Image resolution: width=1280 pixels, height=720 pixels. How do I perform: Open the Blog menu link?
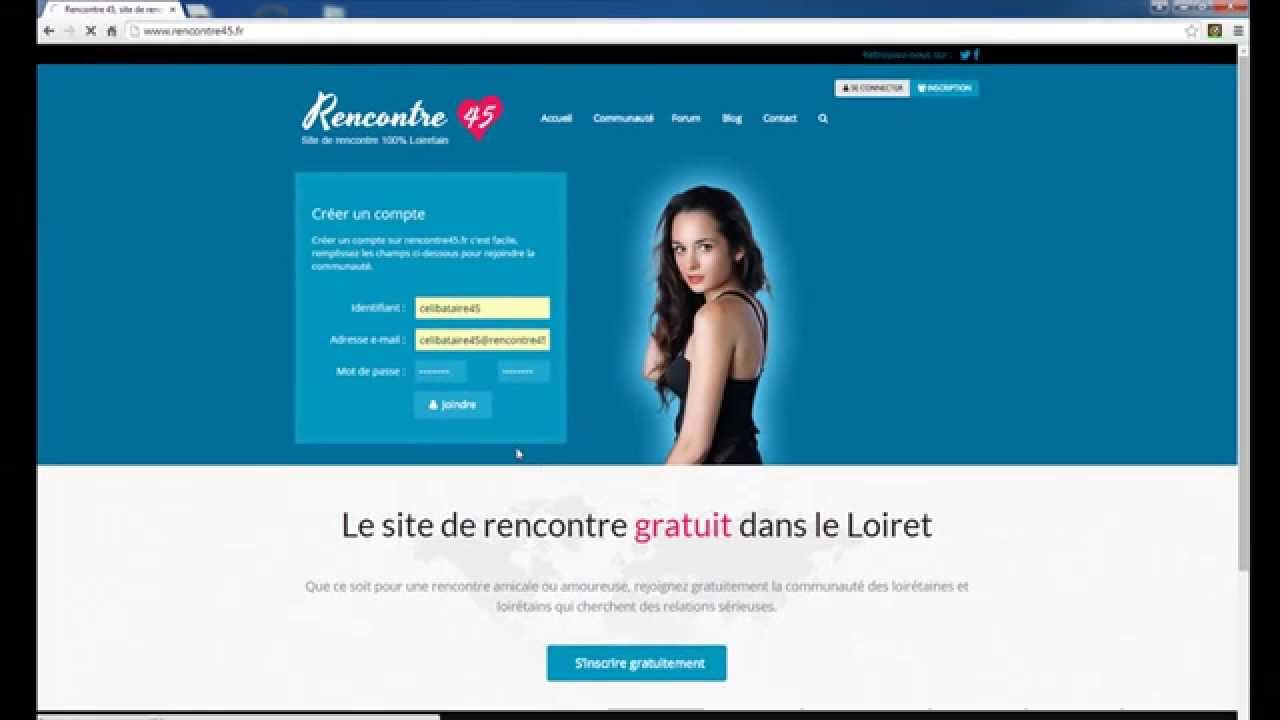click(x=732, y=118)
